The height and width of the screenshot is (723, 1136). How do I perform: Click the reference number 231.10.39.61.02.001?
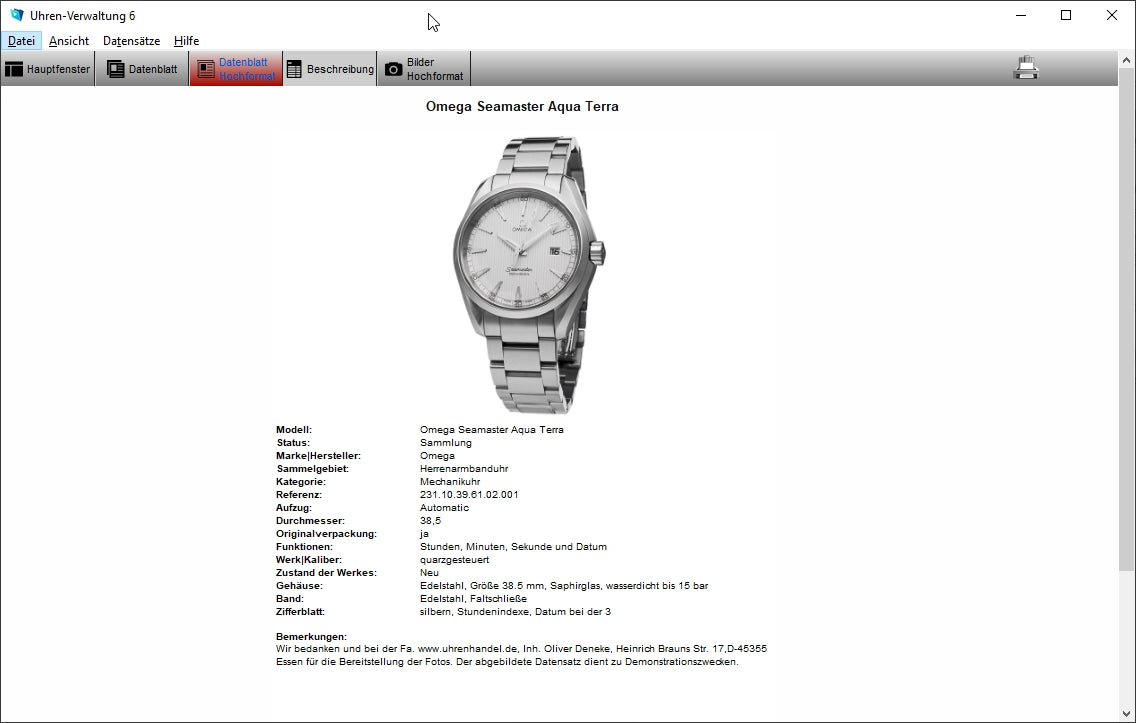coord(469,495)
